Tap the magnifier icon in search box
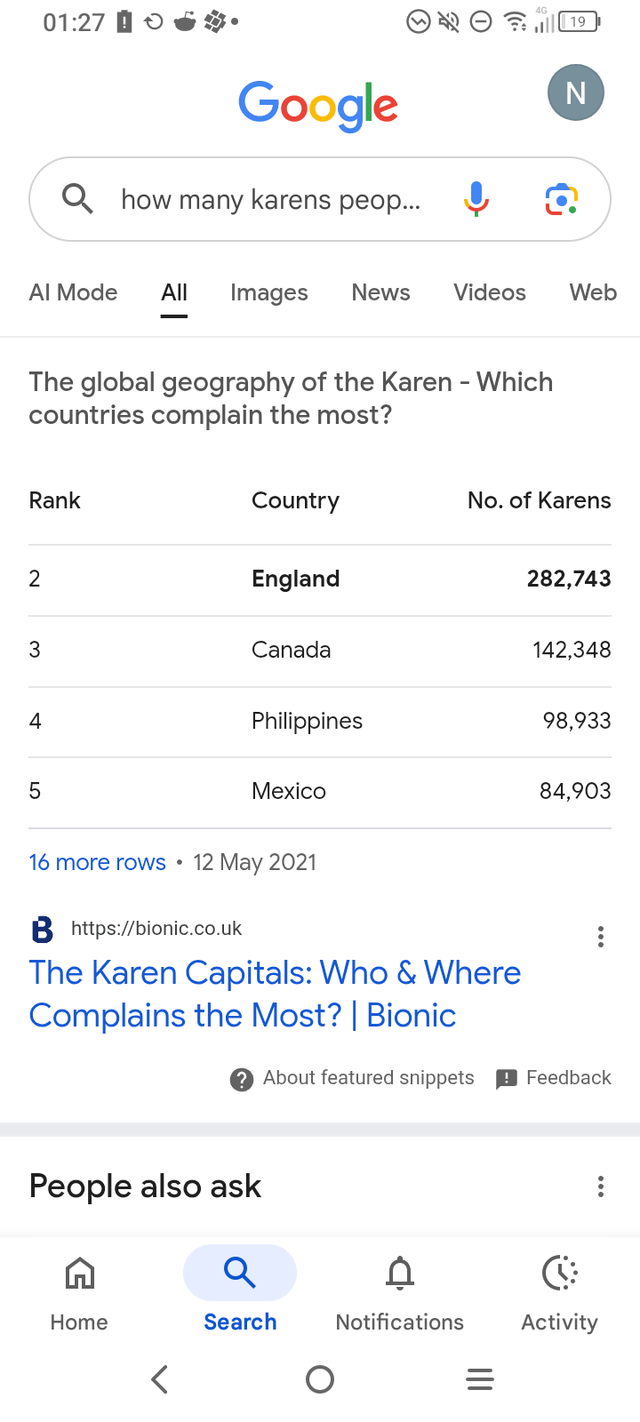 pos(77,199)
